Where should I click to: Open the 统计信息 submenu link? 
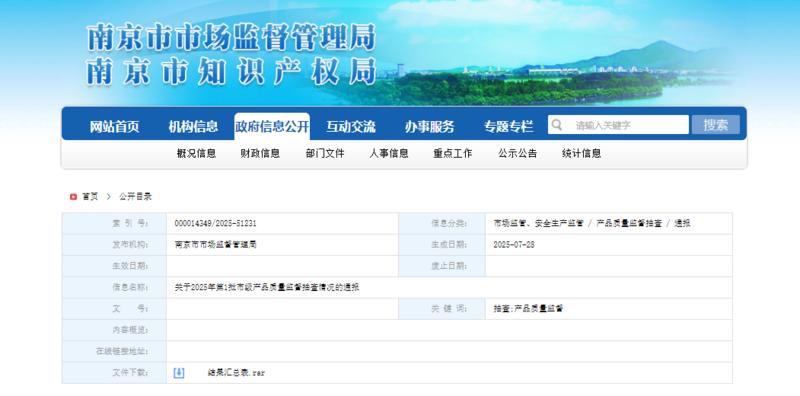[x=582, y=154]
